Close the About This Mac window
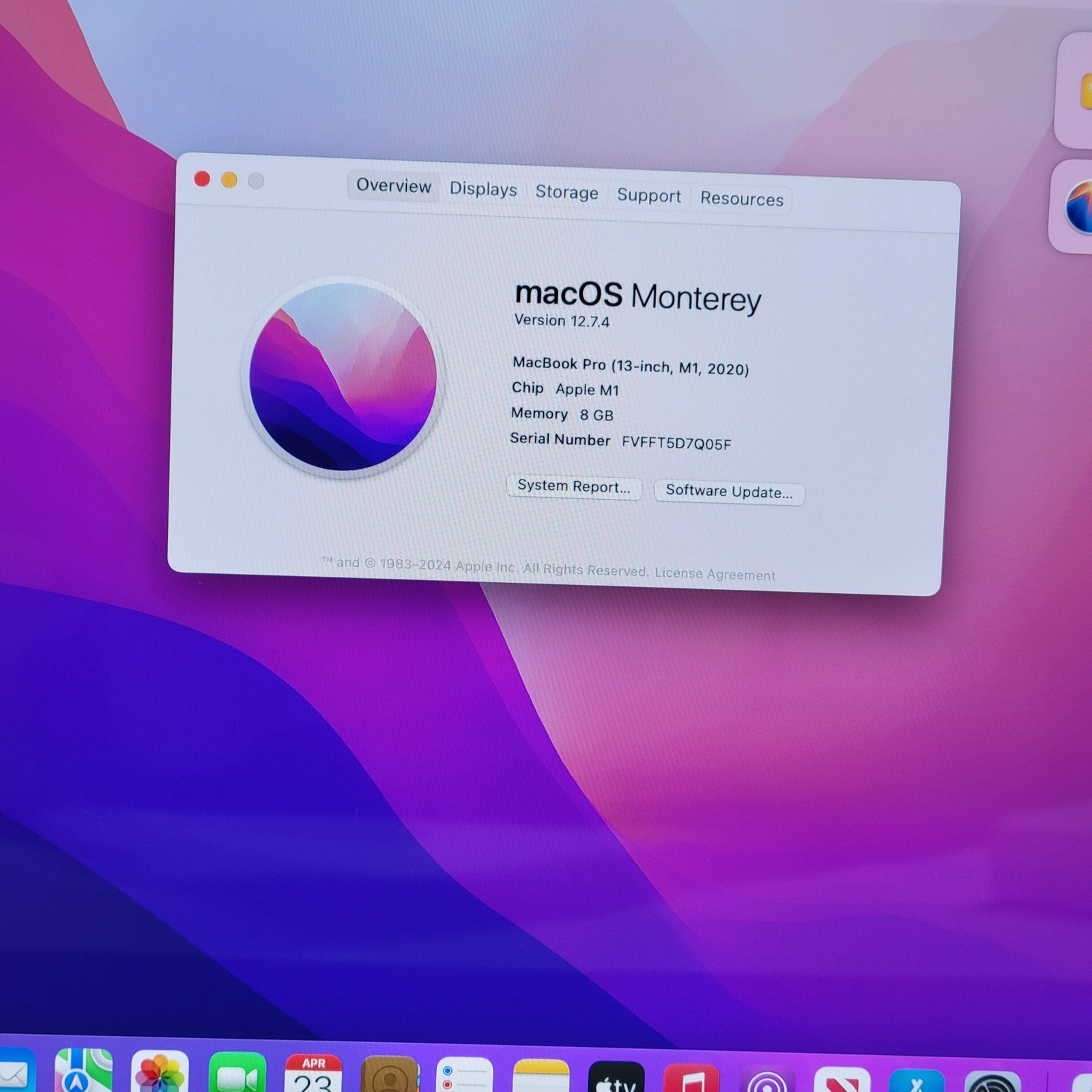This screenshot has width=1092, height=1092. (202, 179)
